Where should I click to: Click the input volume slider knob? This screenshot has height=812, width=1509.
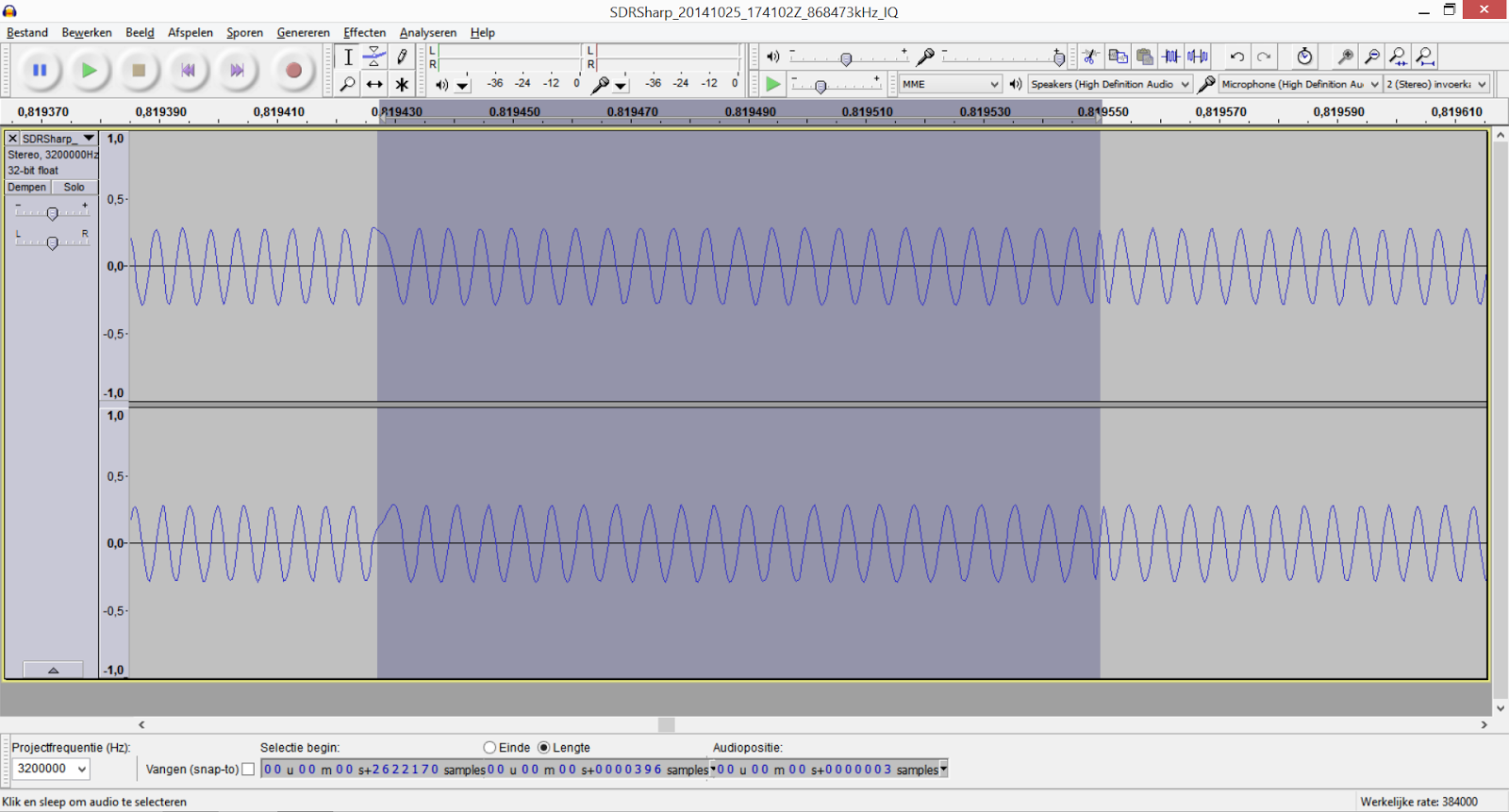coord(1059,59)
